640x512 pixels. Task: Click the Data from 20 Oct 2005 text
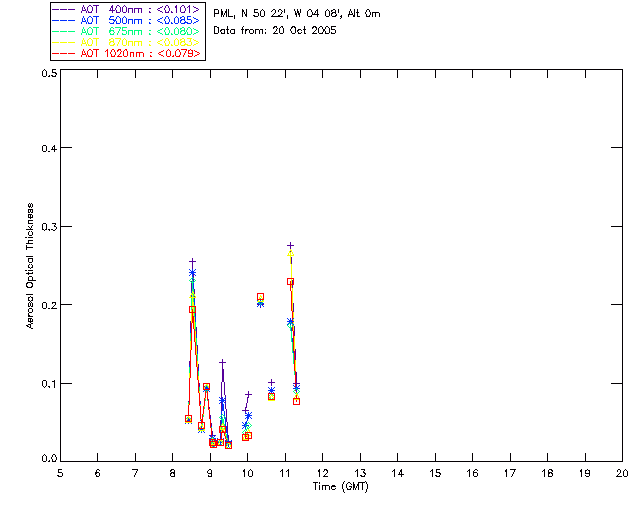pos(275,30)
